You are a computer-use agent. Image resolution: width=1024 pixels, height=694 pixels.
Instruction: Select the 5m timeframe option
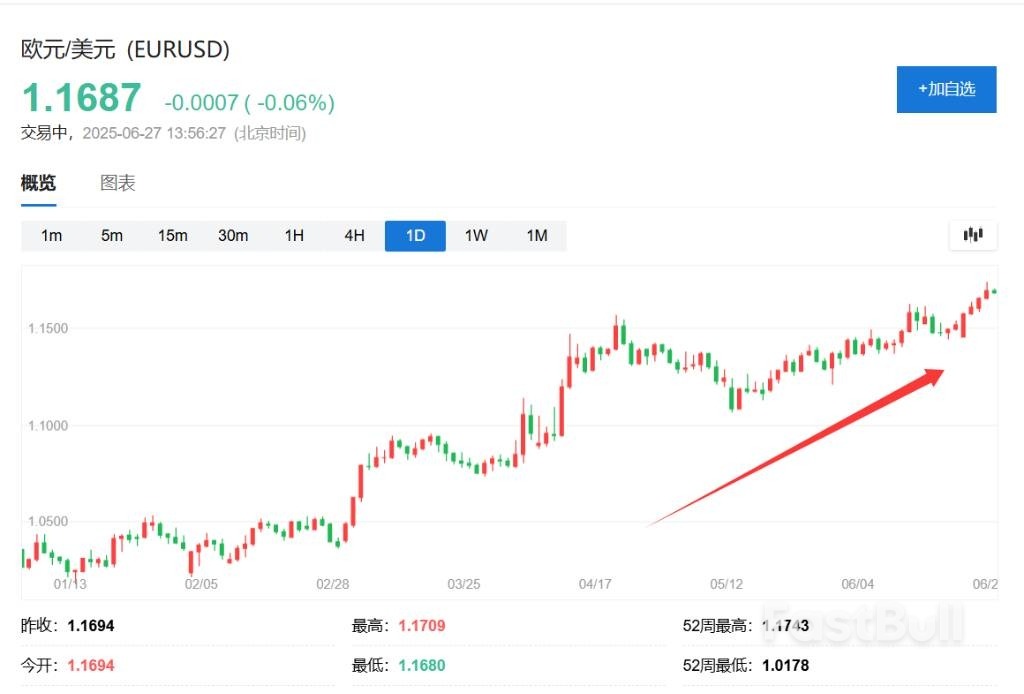[x=111, y=235]
